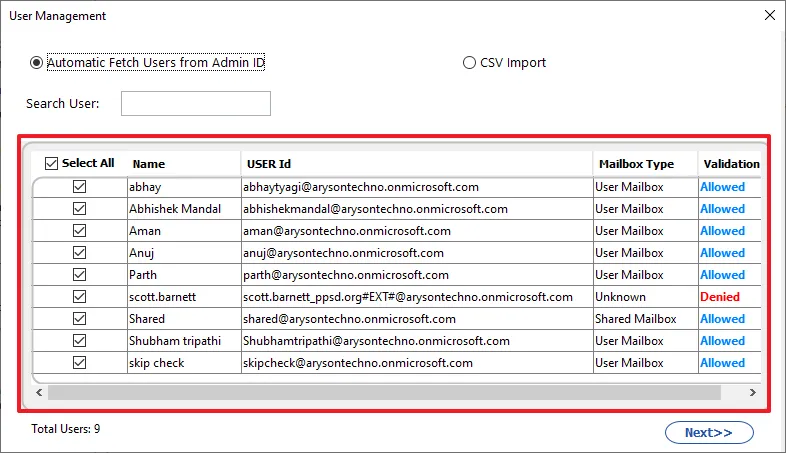The image size is (786, 453).
Task: Click the horizontal scrollbar right arrow
Action: [x=752, y=392]
